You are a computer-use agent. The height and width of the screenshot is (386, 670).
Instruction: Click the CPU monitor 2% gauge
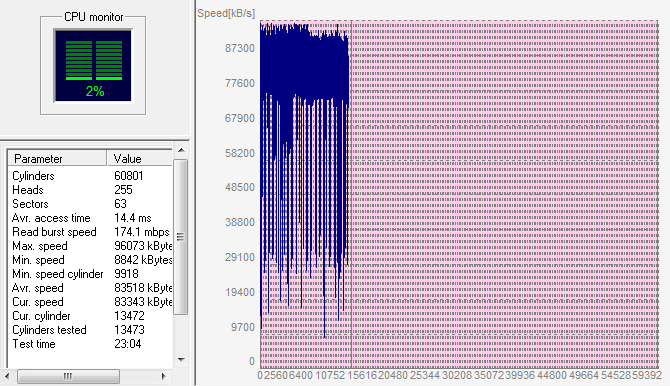tap(93, 65)
